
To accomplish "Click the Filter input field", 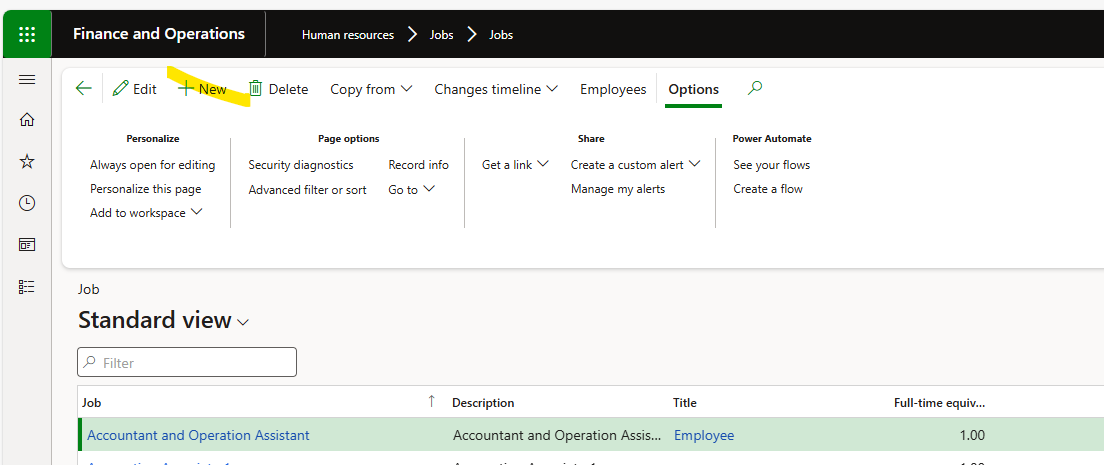I will tap(187, 363).
